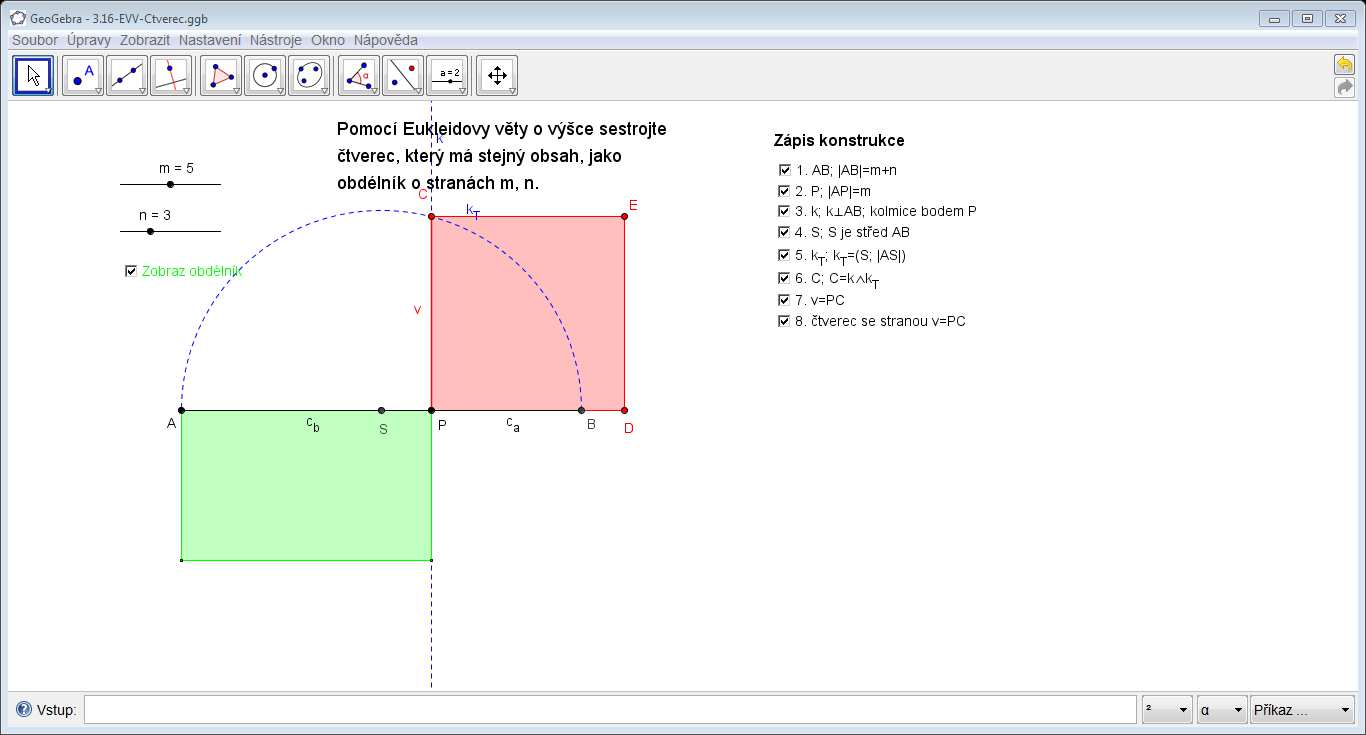Select point B on the drawing
Viewport: 1366px width, 735px height.
(581, 410)
